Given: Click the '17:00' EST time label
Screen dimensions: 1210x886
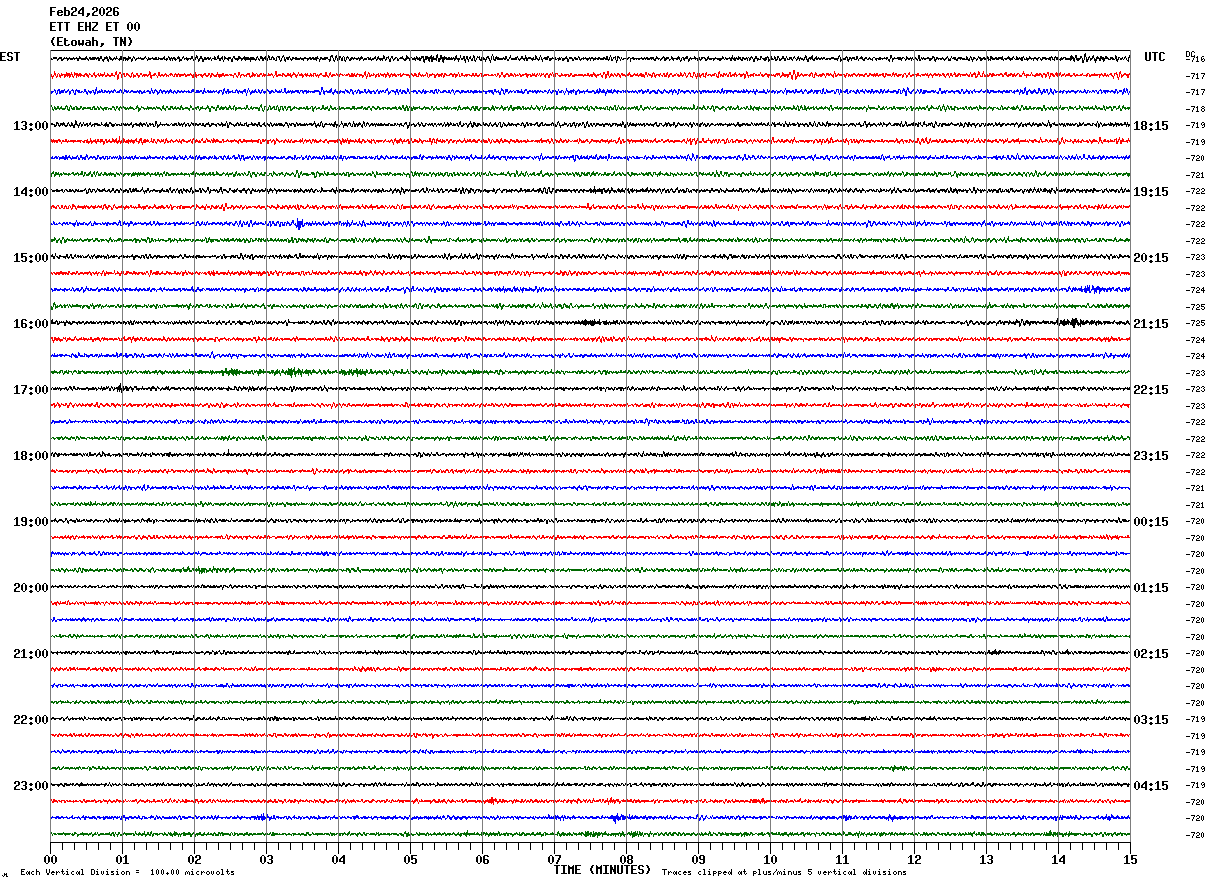Looking at the screenshot, I should coord(30,390).
